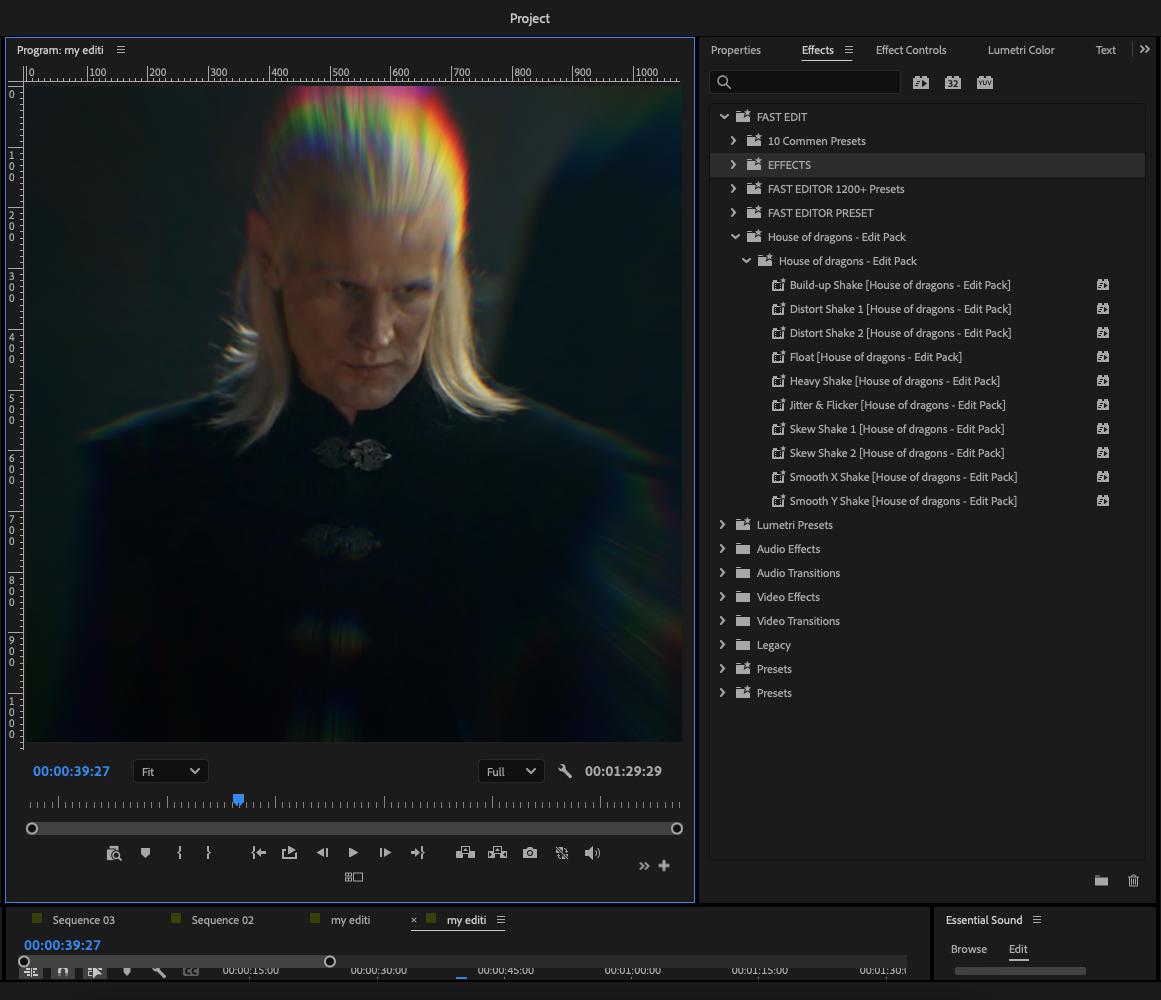Open the Sequence 03 timeline tab
This screenshot has height=1000, width=1161.
[84, 920]
